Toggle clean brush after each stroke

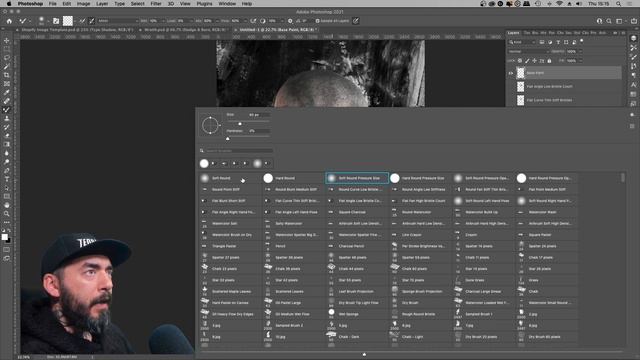pos(91,21)
